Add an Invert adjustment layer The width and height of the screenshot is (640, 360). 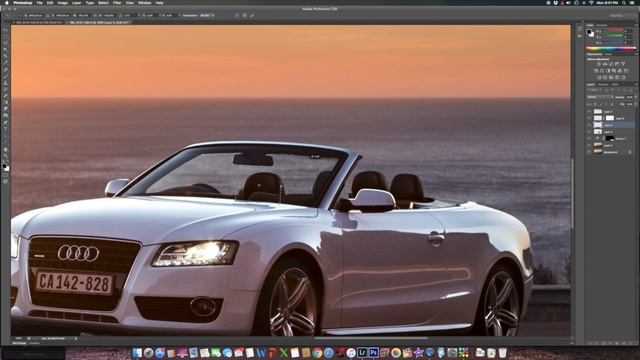pyautogui.click(x=598, y=78)
